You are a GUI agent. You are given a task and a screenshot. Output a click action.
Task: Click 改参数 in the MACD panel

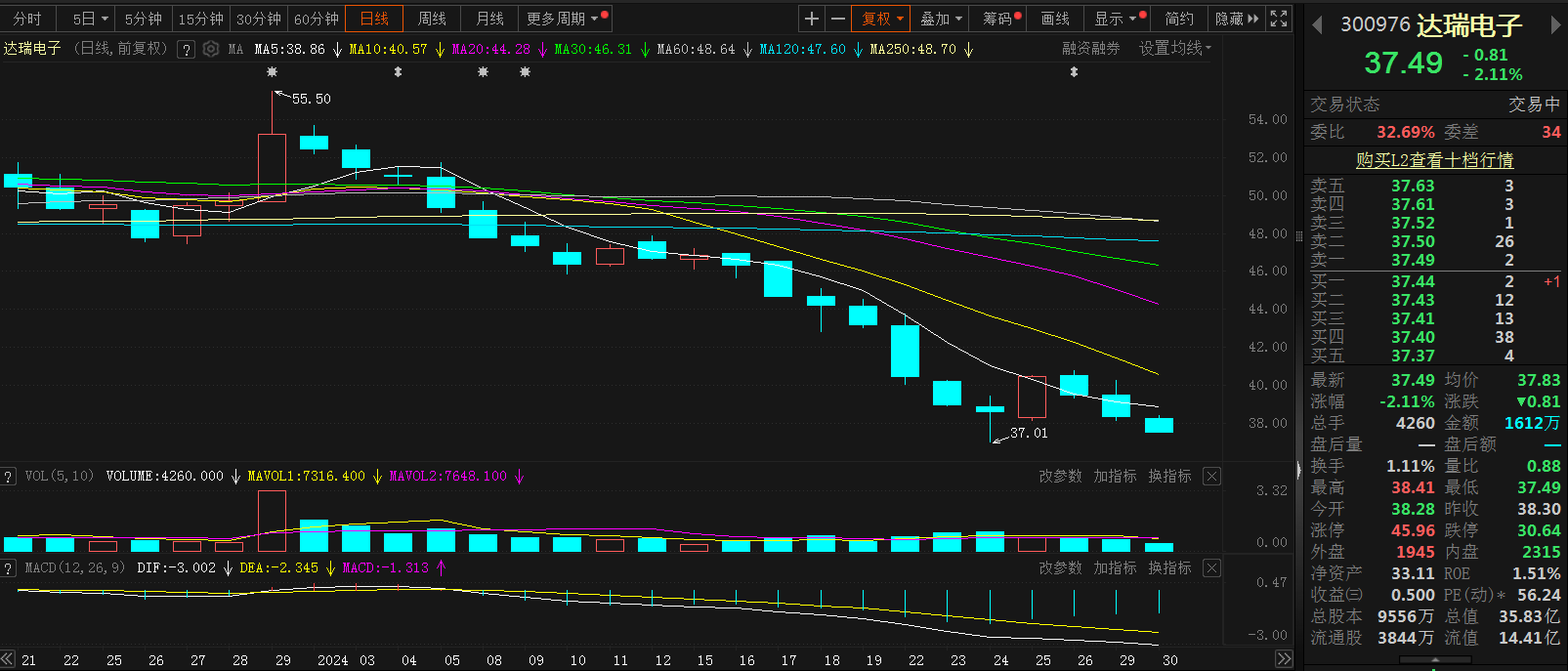1060,568
